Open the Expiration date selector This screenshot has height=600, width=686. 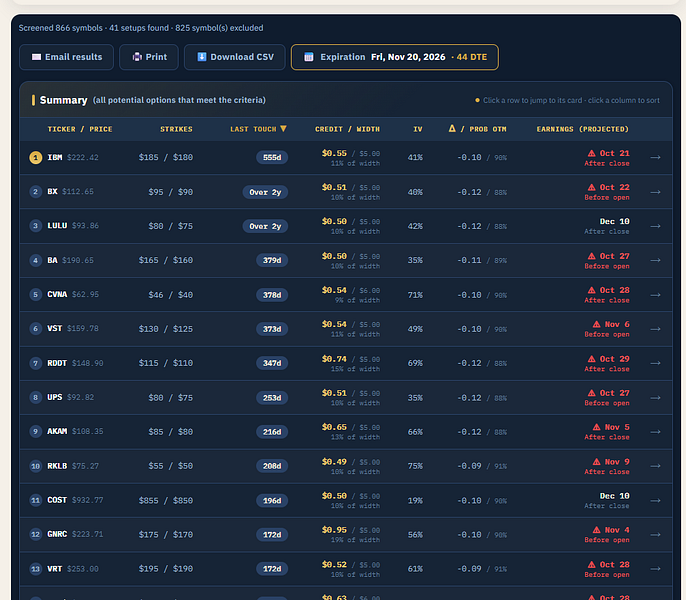point(395,57)
